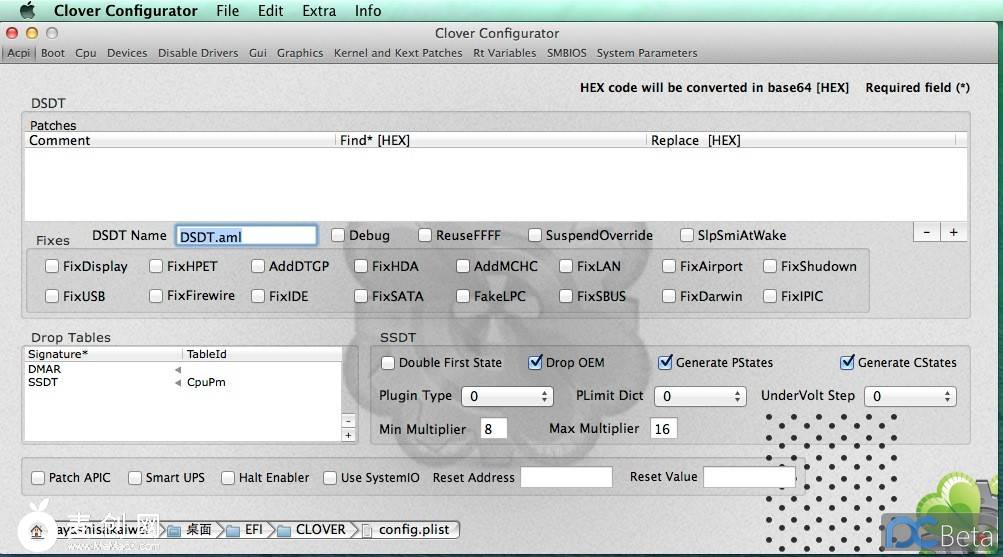This screenshot has height=557, width=1003.
Task: Toggle the FixShudown checkbox
Action: 770,266
